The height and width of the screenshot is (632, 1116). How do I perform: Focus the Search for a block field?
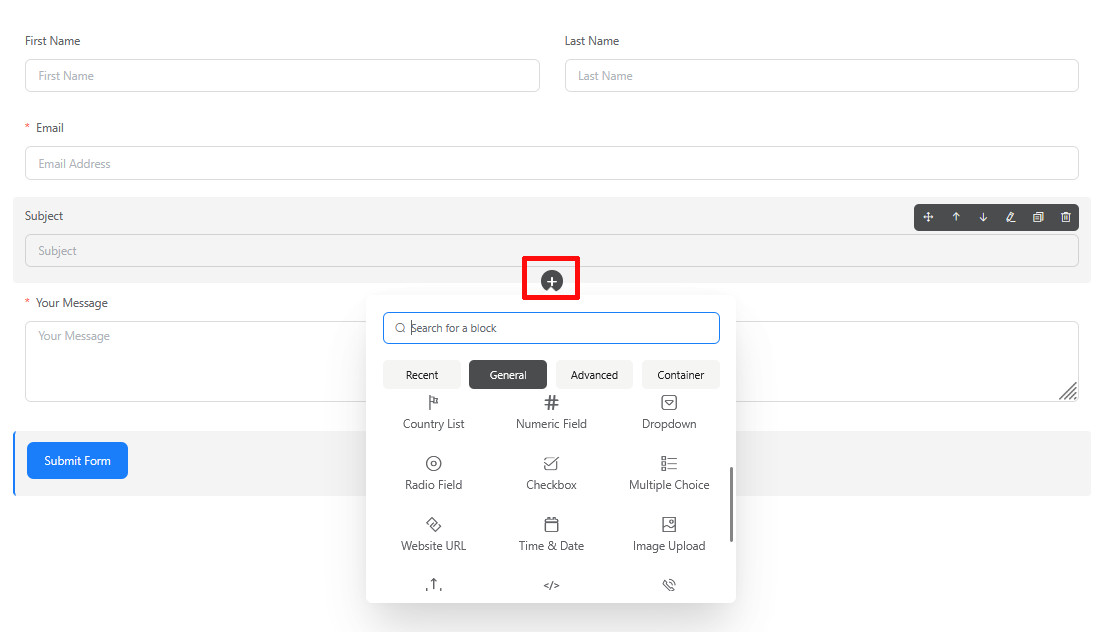tap(552, 328)
